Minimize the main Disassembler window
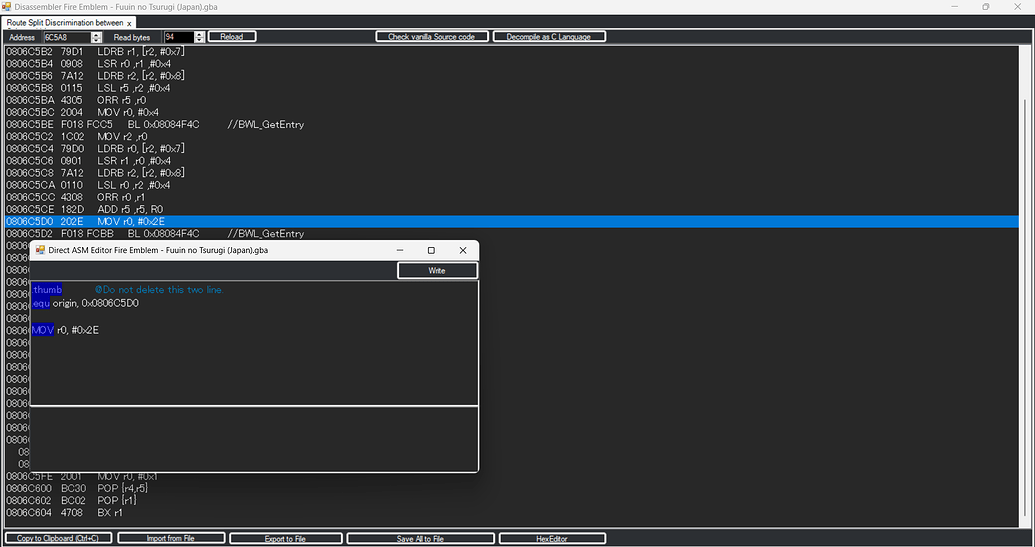 coord(955,7)
